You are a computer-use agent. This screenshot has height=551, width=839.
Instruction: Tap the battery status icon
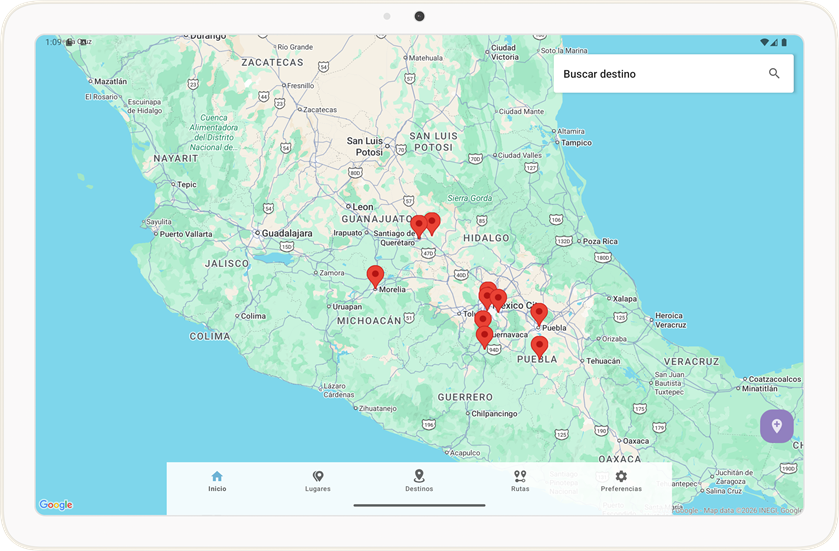coord(784,42)
